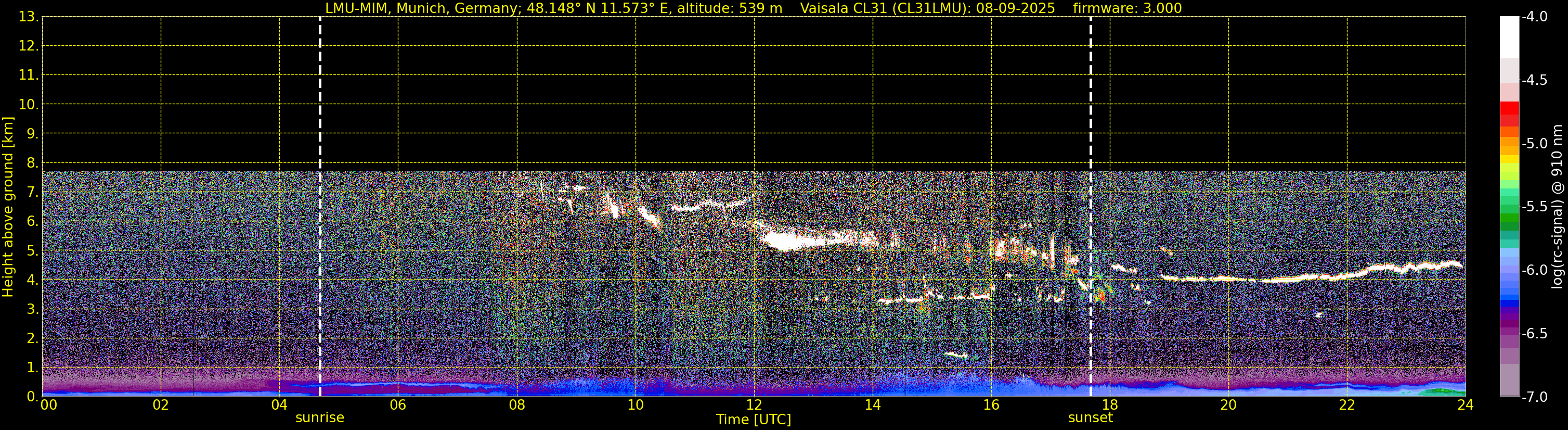This screenshot has width=1568, height=430.
Task: Click the "0." tick on the height axis
Action: pyautogui.click(x=32, y=397)
